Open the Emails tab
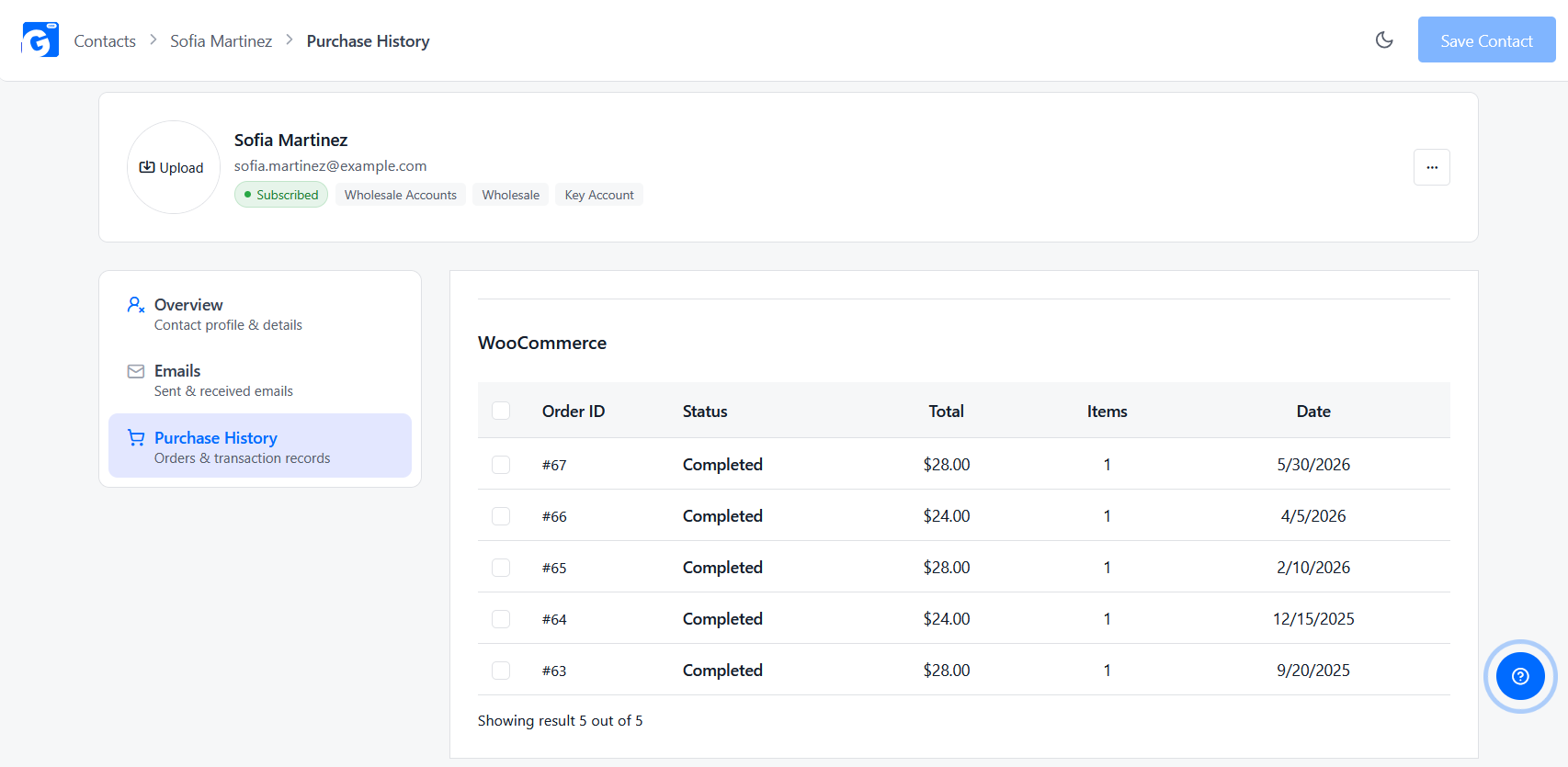 pyautogui.click(x=260, y=380)
